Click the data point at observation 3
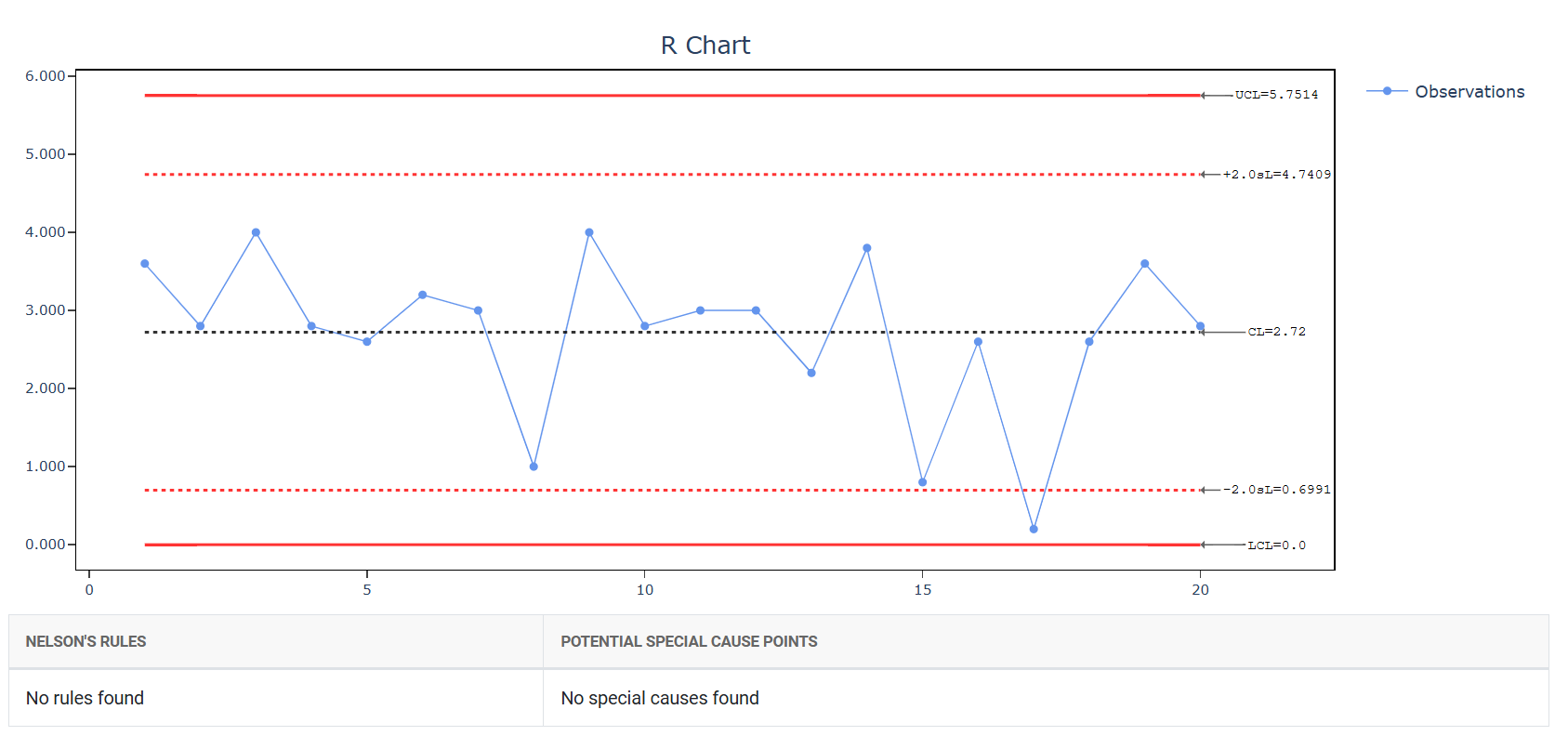1568x749 pixels. pyautogui.click(x=256, y=232)
